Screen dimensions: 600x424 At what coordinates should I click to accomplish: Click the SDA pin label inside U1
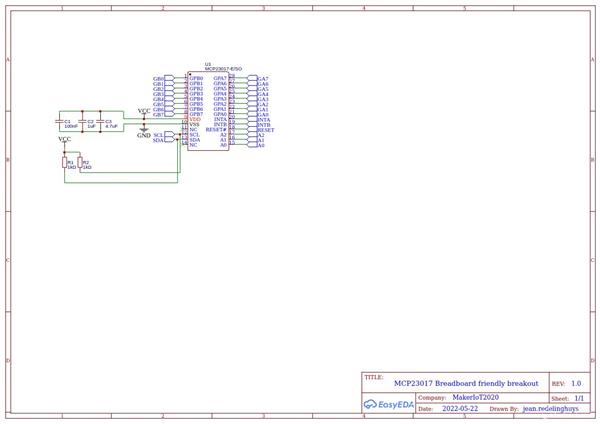pyautogui.click(x=195, y=140)
